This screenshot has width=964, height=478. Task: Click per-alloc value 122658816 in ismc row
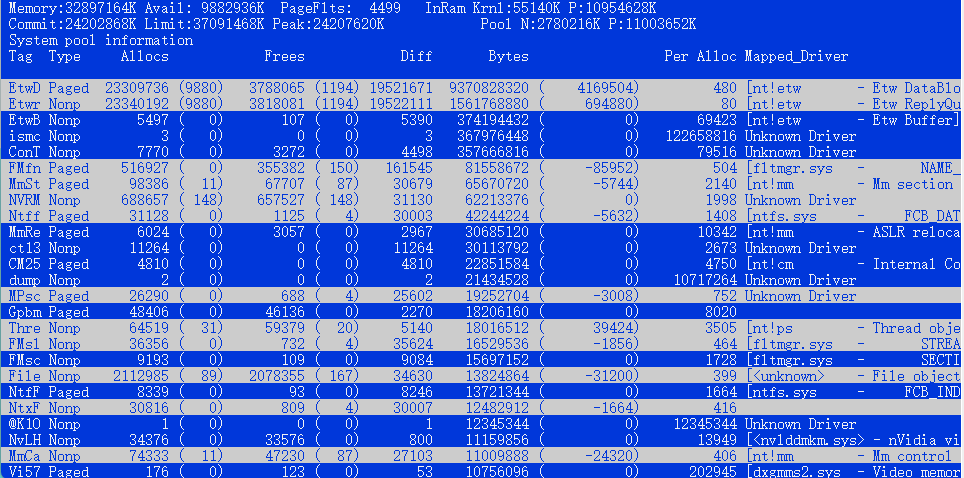(701, 136)
